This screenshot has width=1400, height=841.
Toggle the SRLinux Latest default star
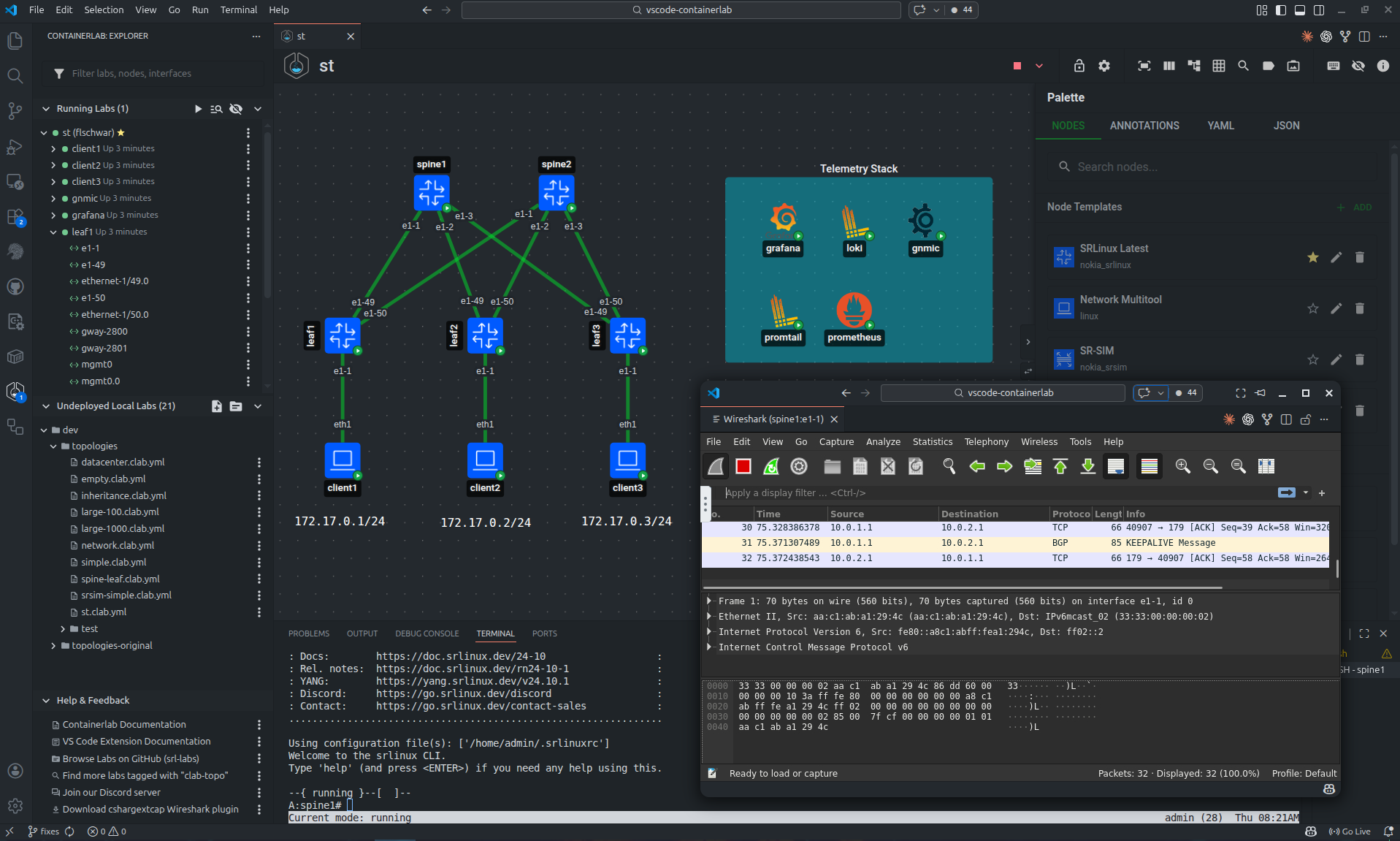coord(1313,257)
